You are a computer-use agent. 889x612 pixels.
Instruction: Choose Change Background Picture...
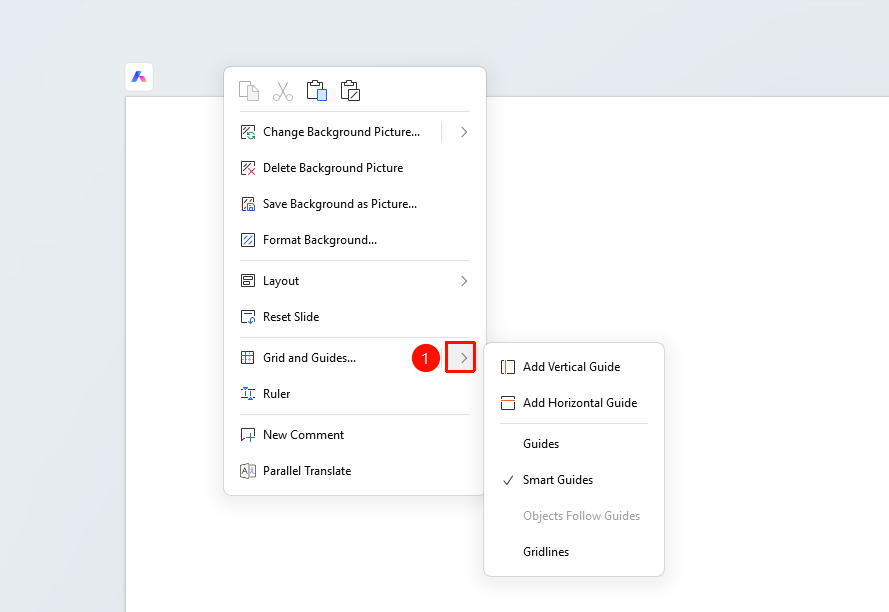(338, 132)
